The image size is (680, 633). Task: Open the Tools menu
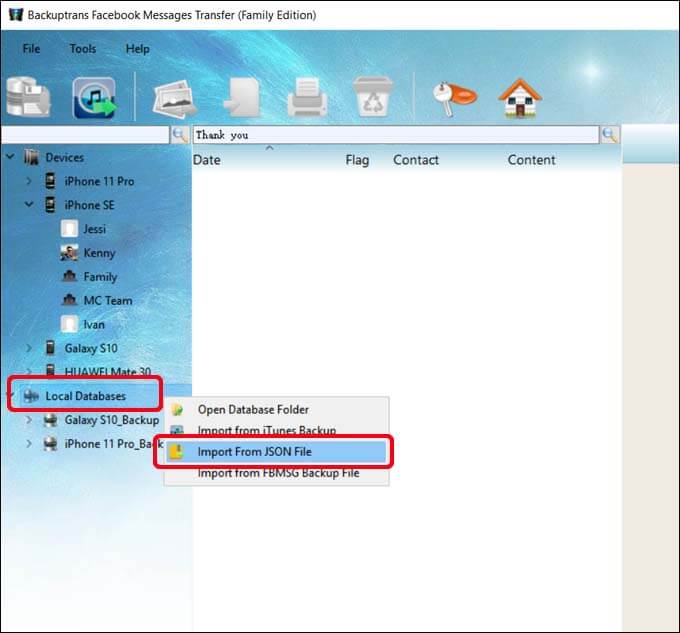pos(83,49)
